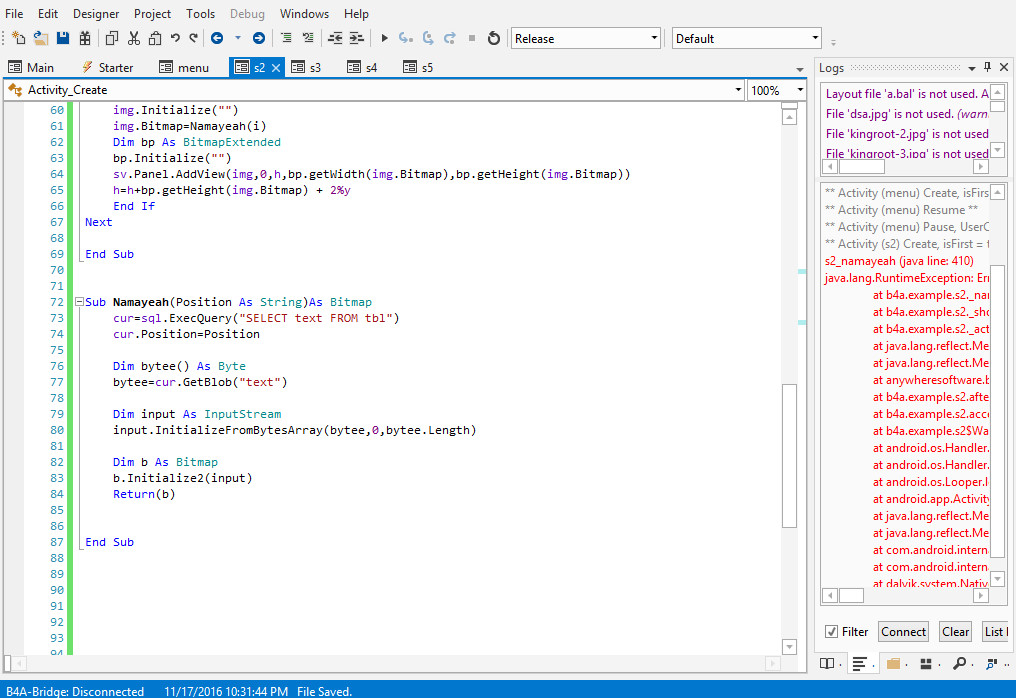Screen dimensions: 1016x698
Task: Click the Run (play) toolbar icon
Action: tap(384, 38)
